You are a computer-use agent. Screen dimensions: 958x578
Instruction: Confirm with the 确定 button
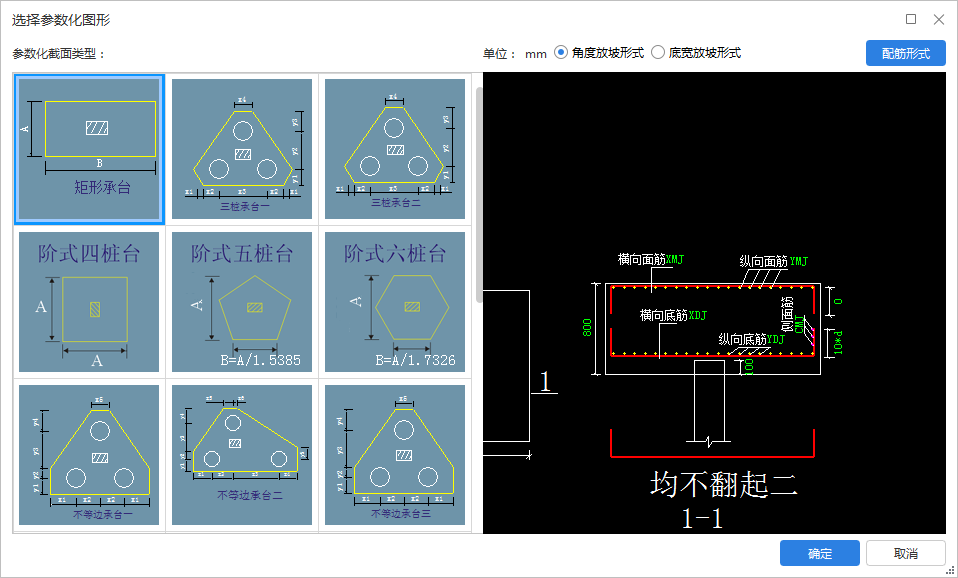[x=819, y=554]
